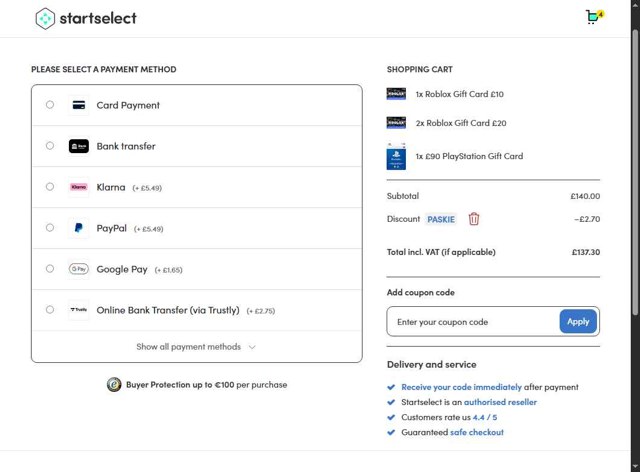Screen dimensions: 640x472
Task: Open the safe checkout link
Action: coord(477,432)
